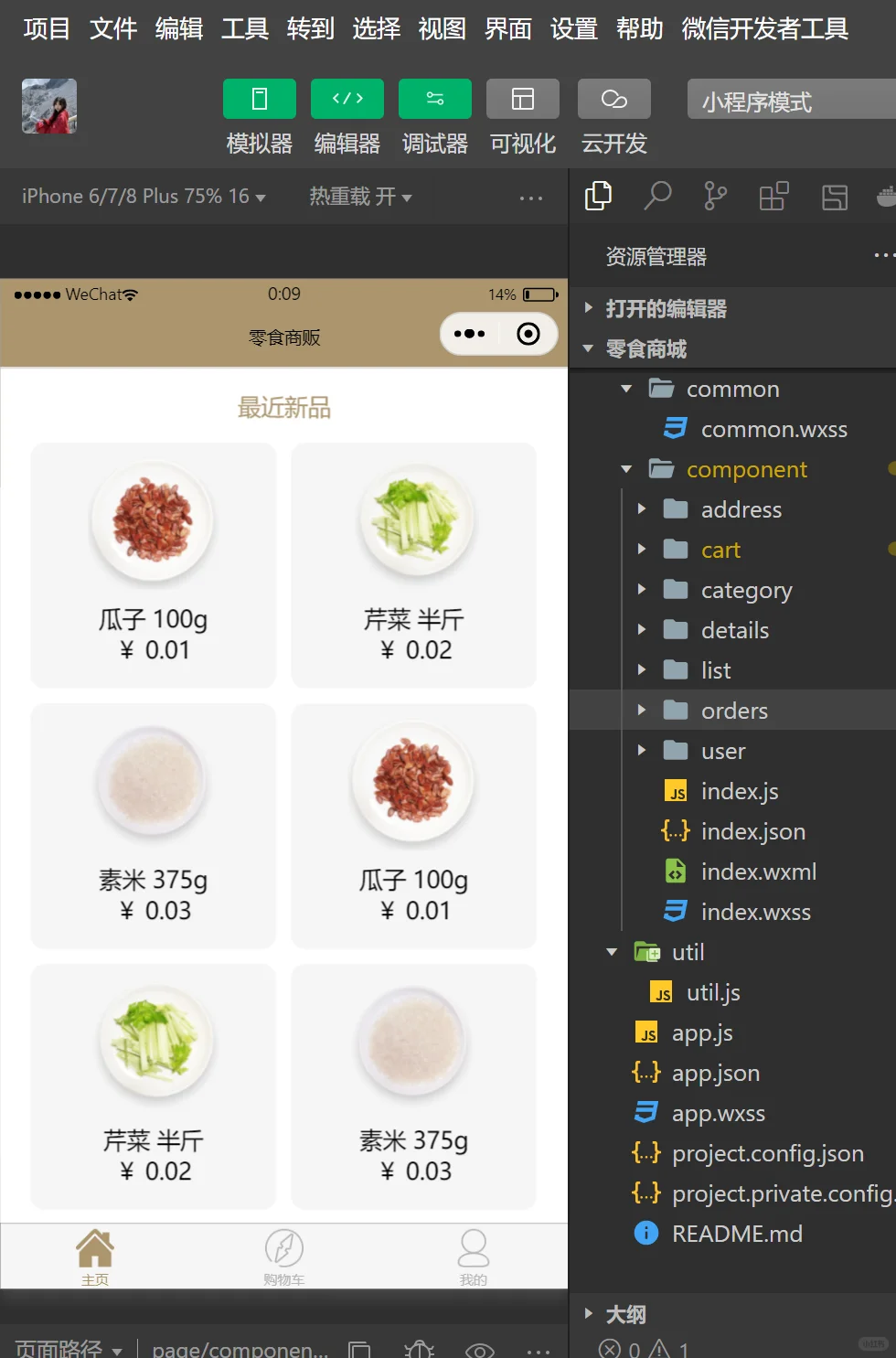Select the 主页 home tab
The image size is (896, 1358).
95,1257
